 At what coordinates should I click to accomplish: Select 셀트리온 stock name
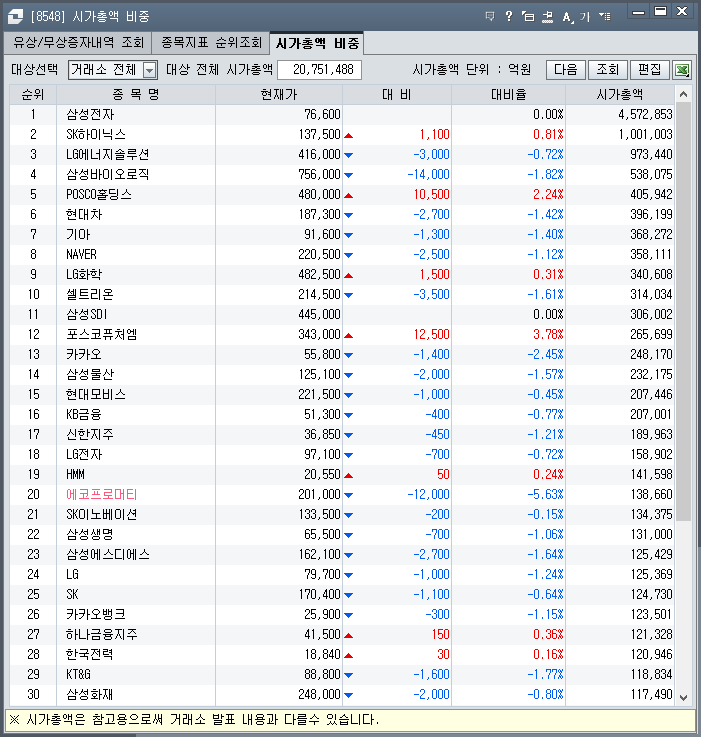click(90, 294)
